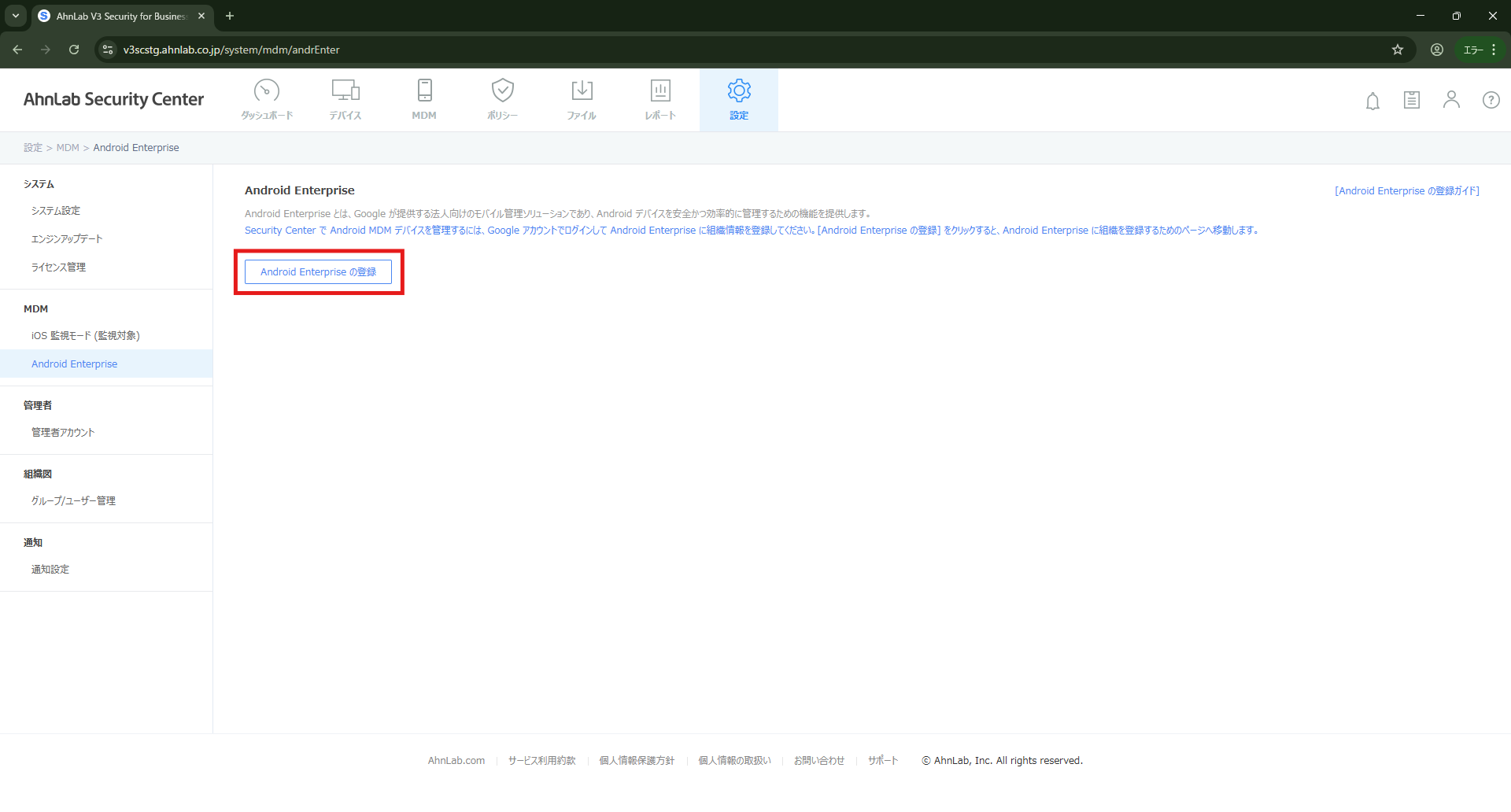The height and width of the screenshot is (812, 1511).
Task: Select ライセンス管理 in the sidebar
Action: pyautogui.click(x=58, y=268)
